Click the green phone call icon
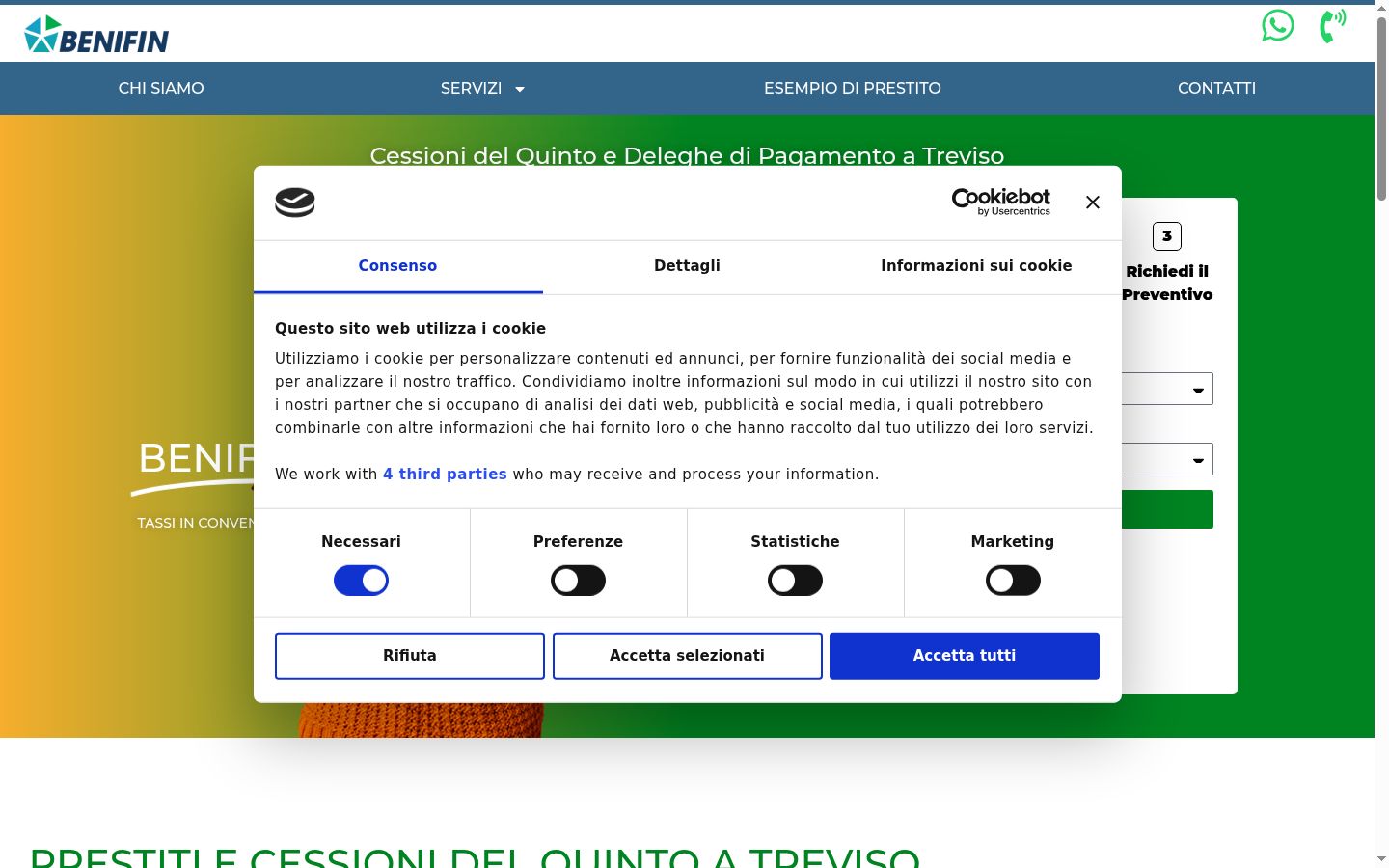 pyautogui.click(x=1333, y=26)
